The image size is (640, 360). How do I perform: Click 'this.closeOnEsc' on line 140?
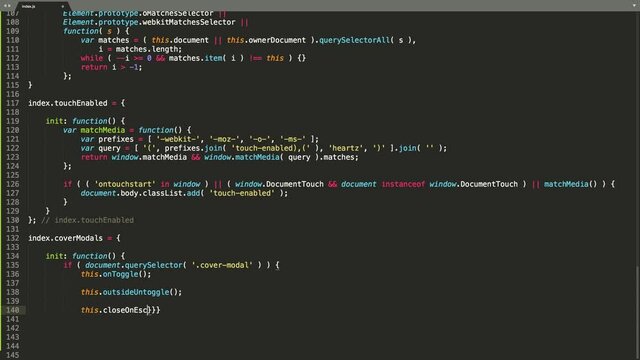tap(114, 309)
